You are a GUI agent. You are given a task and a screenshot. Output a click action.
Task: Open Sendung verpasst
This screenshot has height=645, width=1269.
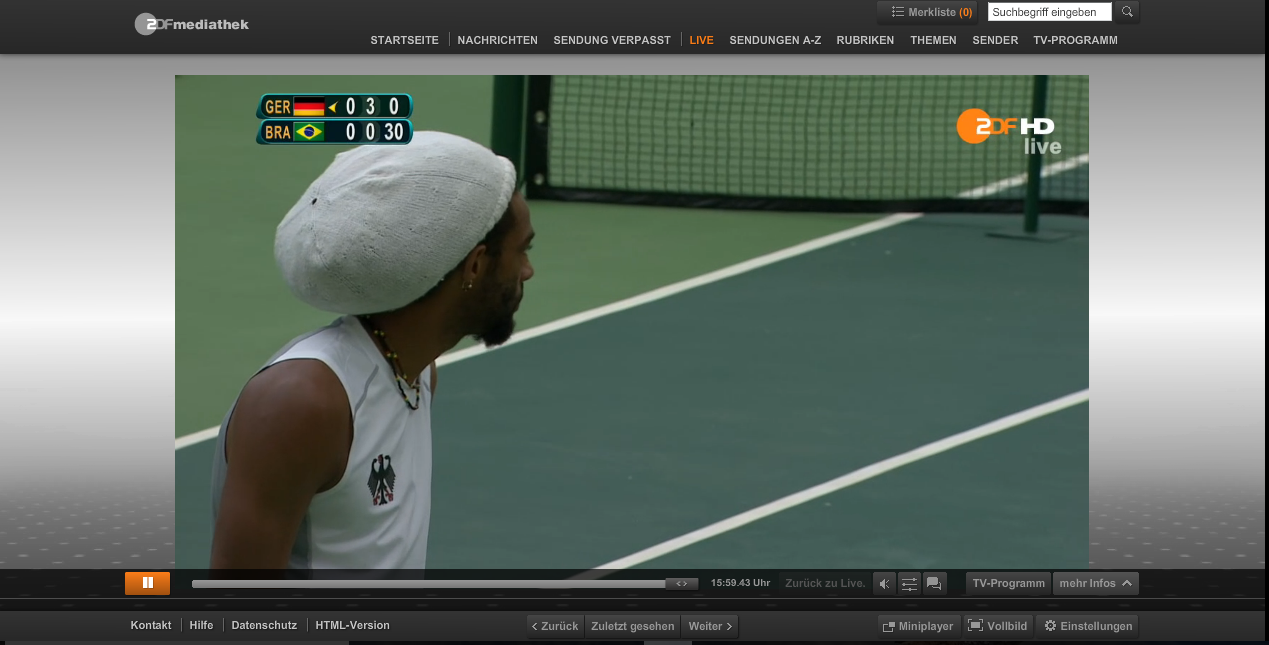(612, 40)
